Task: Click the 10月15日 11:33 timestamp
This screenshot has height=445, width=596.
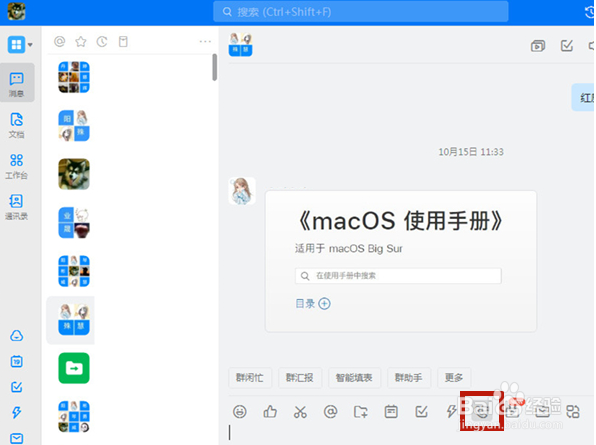Action: (x=471, y=152)
